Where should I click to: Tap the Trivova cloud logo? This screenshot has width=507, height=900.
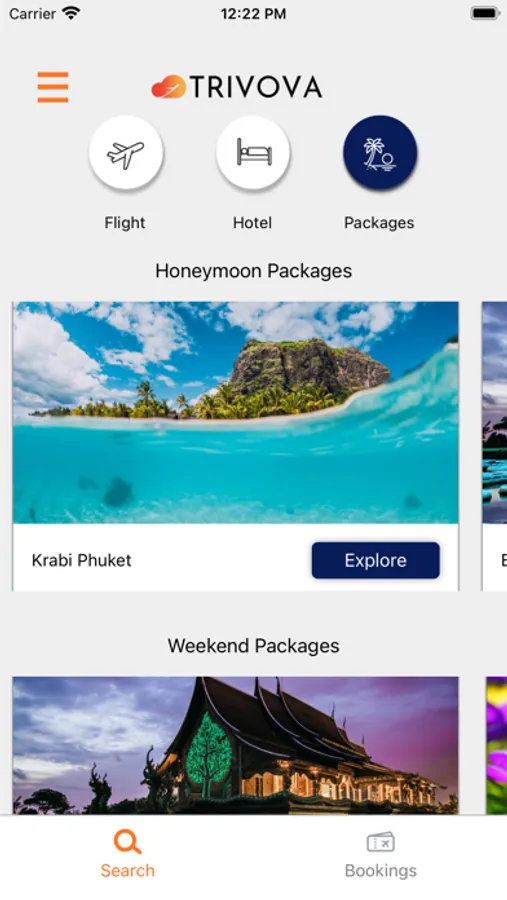coord(169,87)
